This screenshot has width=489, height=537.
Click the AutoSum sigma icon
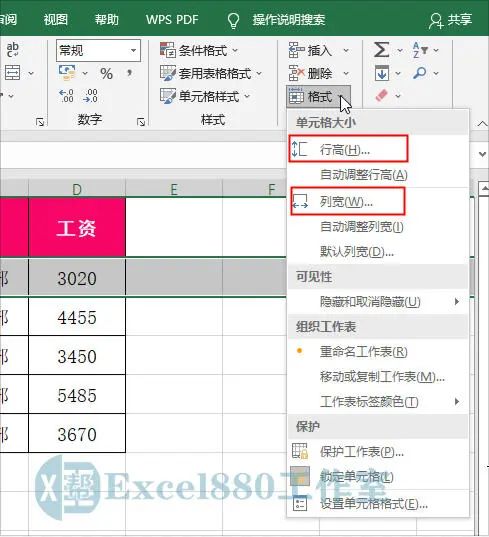point(381,50)
